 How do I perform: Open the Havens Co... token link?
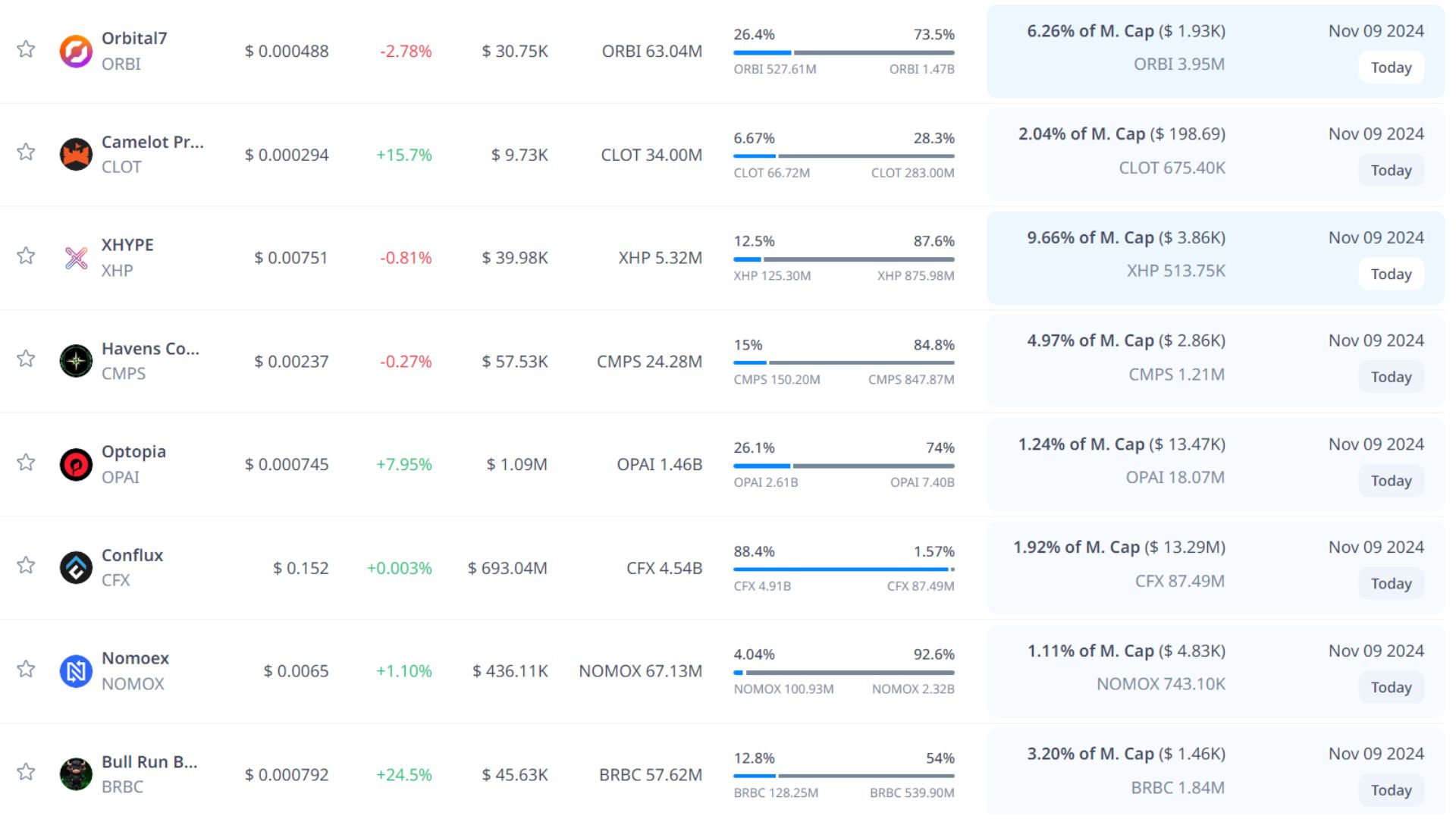tap(150, 348)
